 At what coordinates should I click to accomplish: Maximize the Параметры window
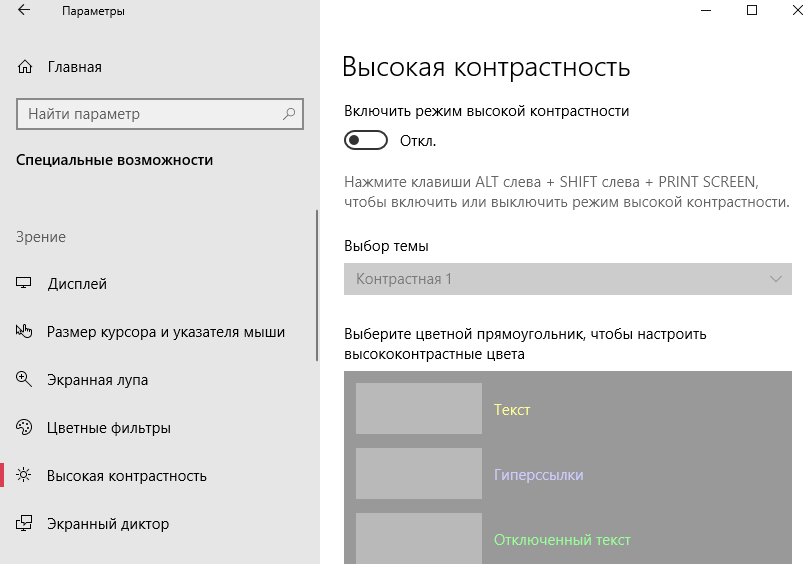click(x=752, y=12)
